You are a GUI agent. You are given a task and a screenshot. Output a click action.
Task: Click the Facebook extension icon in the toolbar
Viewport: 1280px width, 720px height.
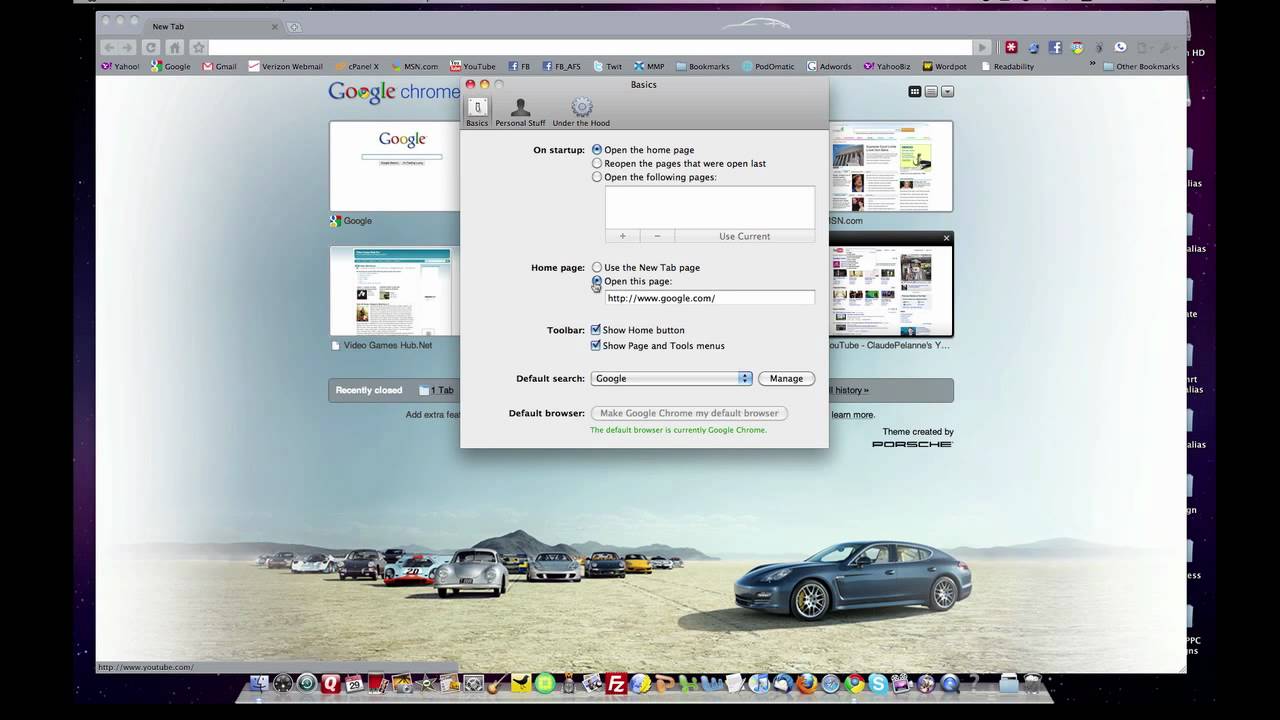click(1054, 47)
